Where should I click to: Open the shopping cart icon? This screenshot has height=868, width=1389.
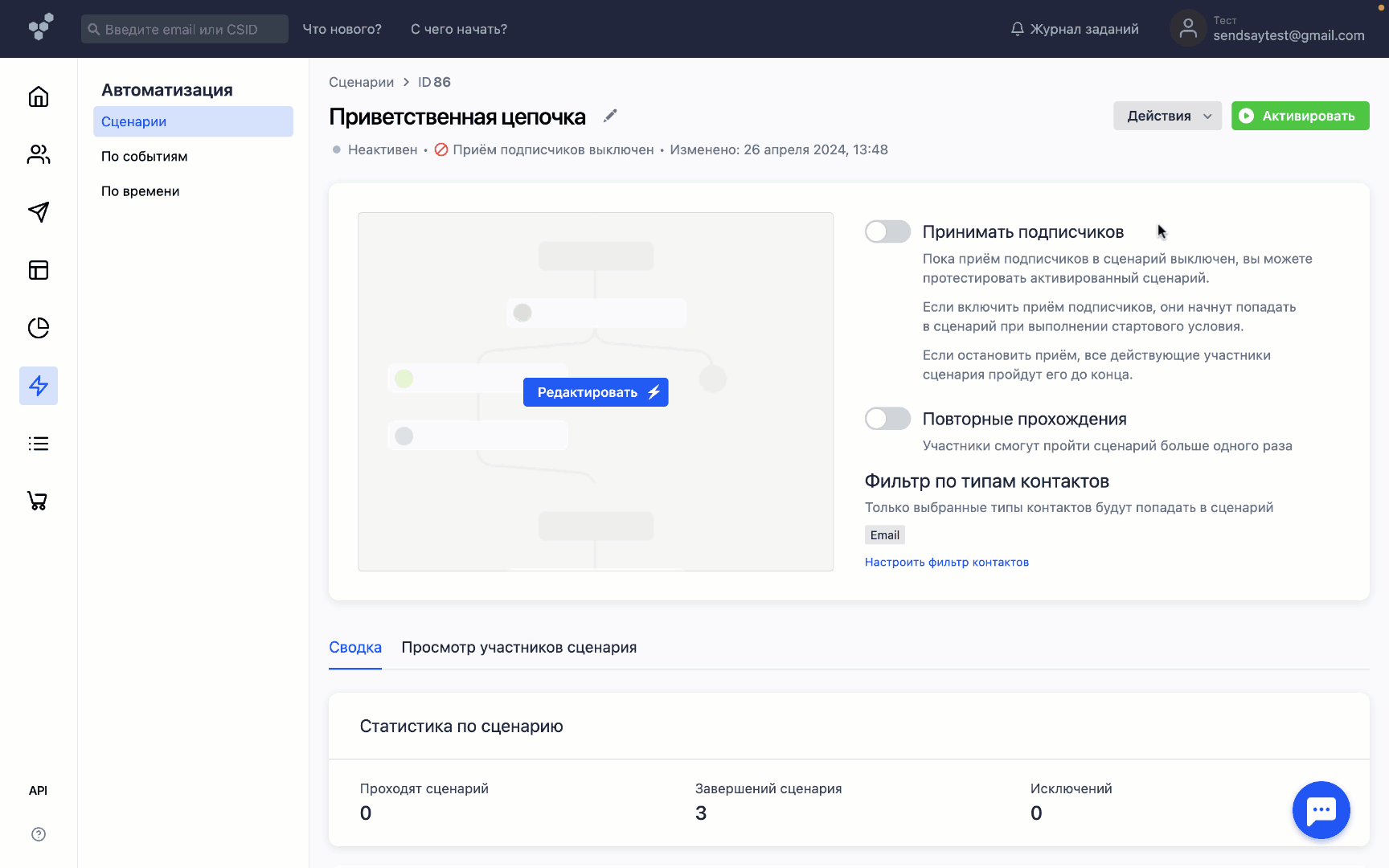tap(39, 501)
